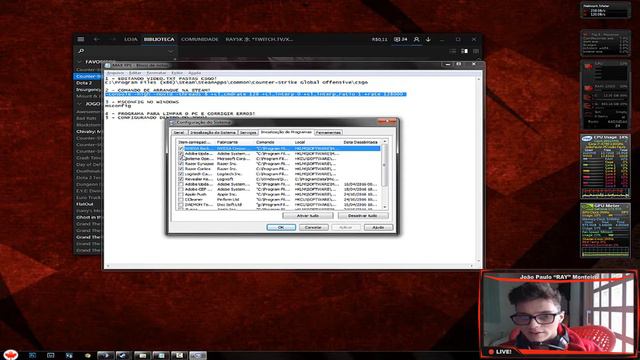Open the Steam library search filter dropdown

pyautogui.click(x=171, y=51)
